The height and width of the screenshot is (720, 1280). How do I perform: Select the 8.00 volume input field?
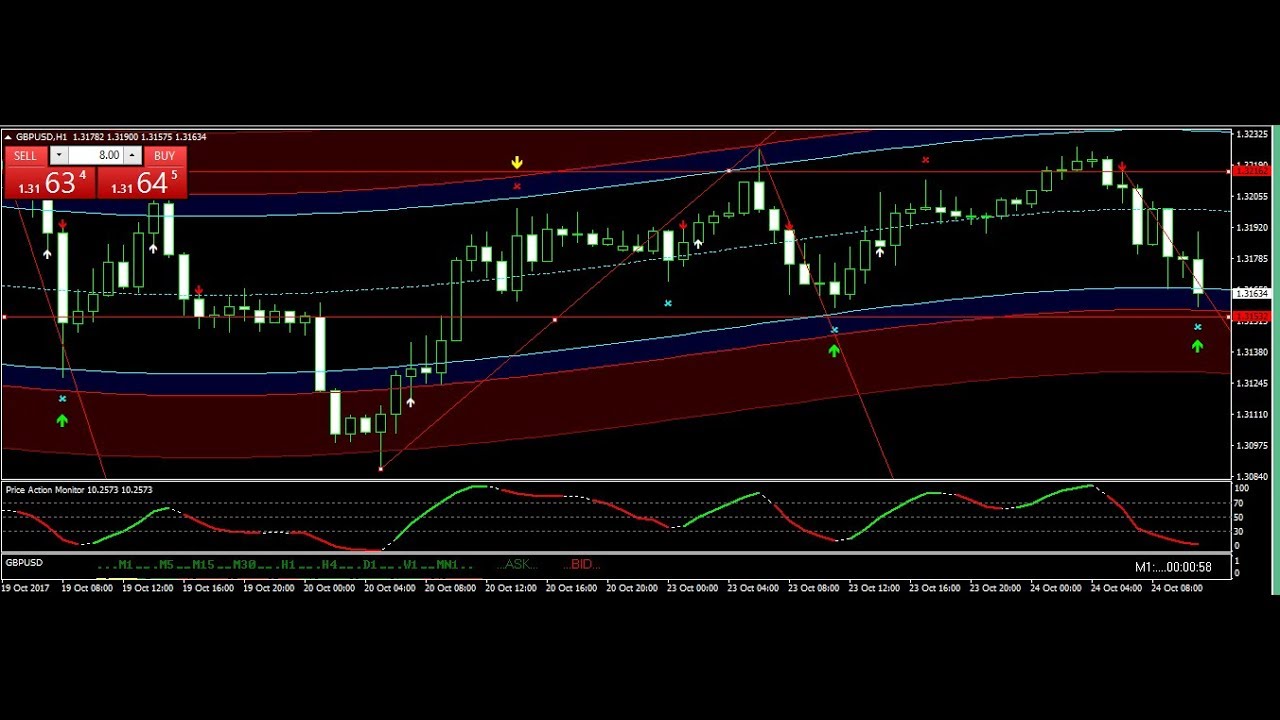96,155
